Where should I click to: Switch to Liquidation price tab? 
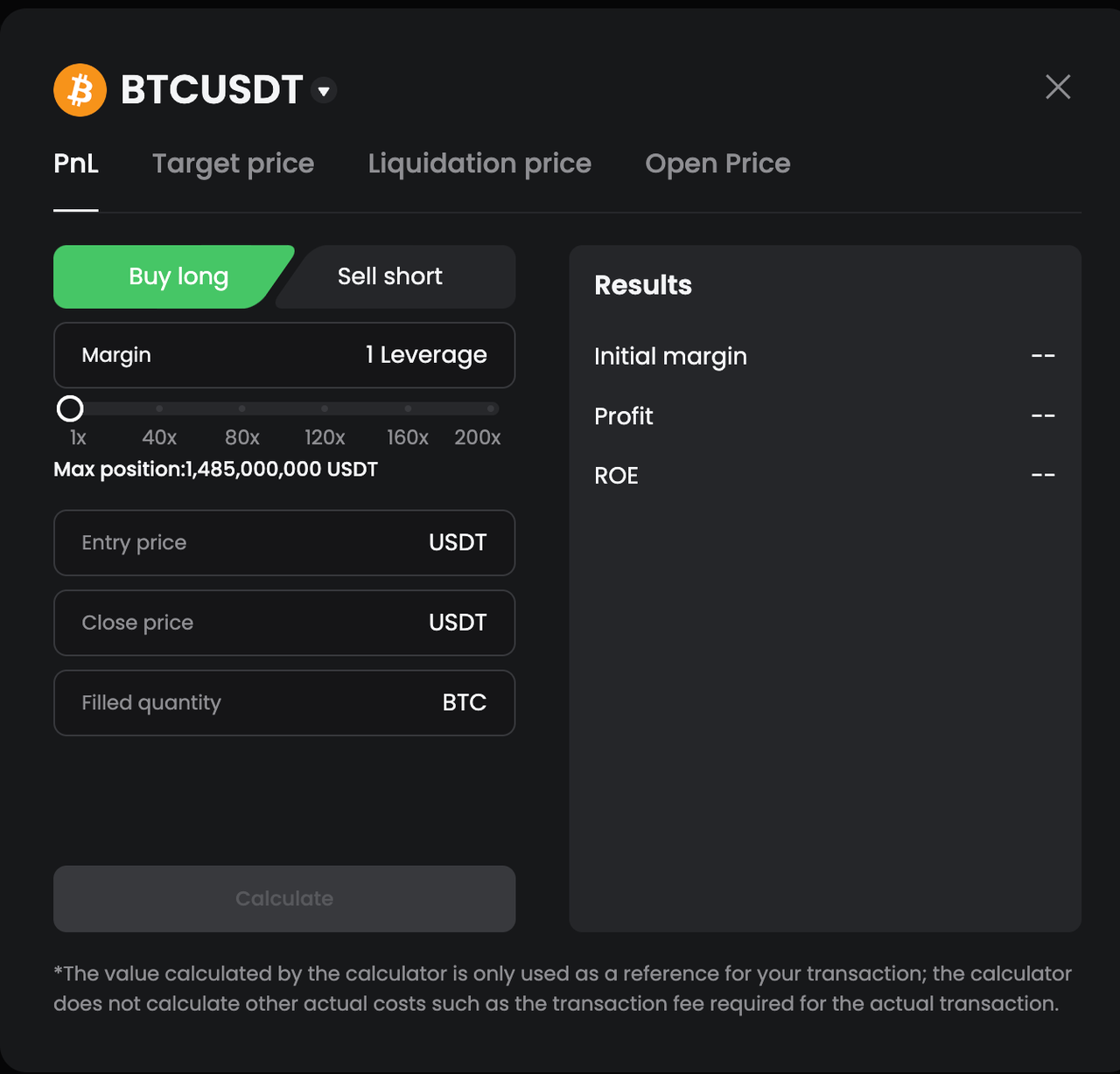(x=479, y=164)
